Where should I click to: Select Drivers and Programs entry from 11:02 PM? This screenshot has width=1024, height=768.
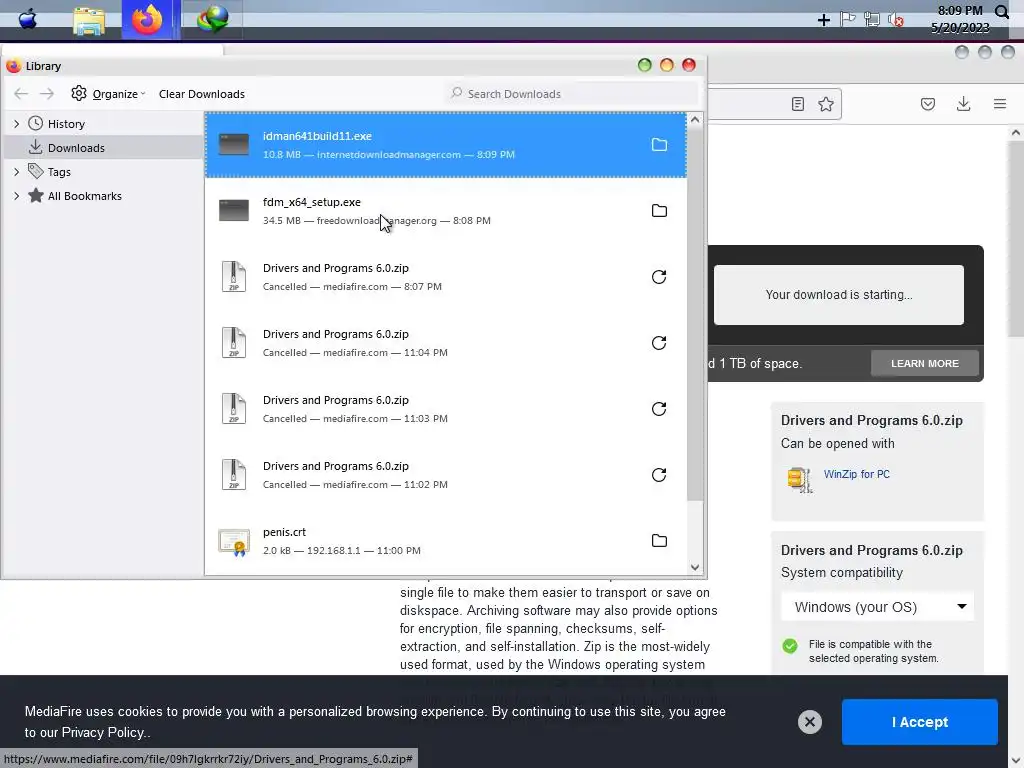coord(446,475)
